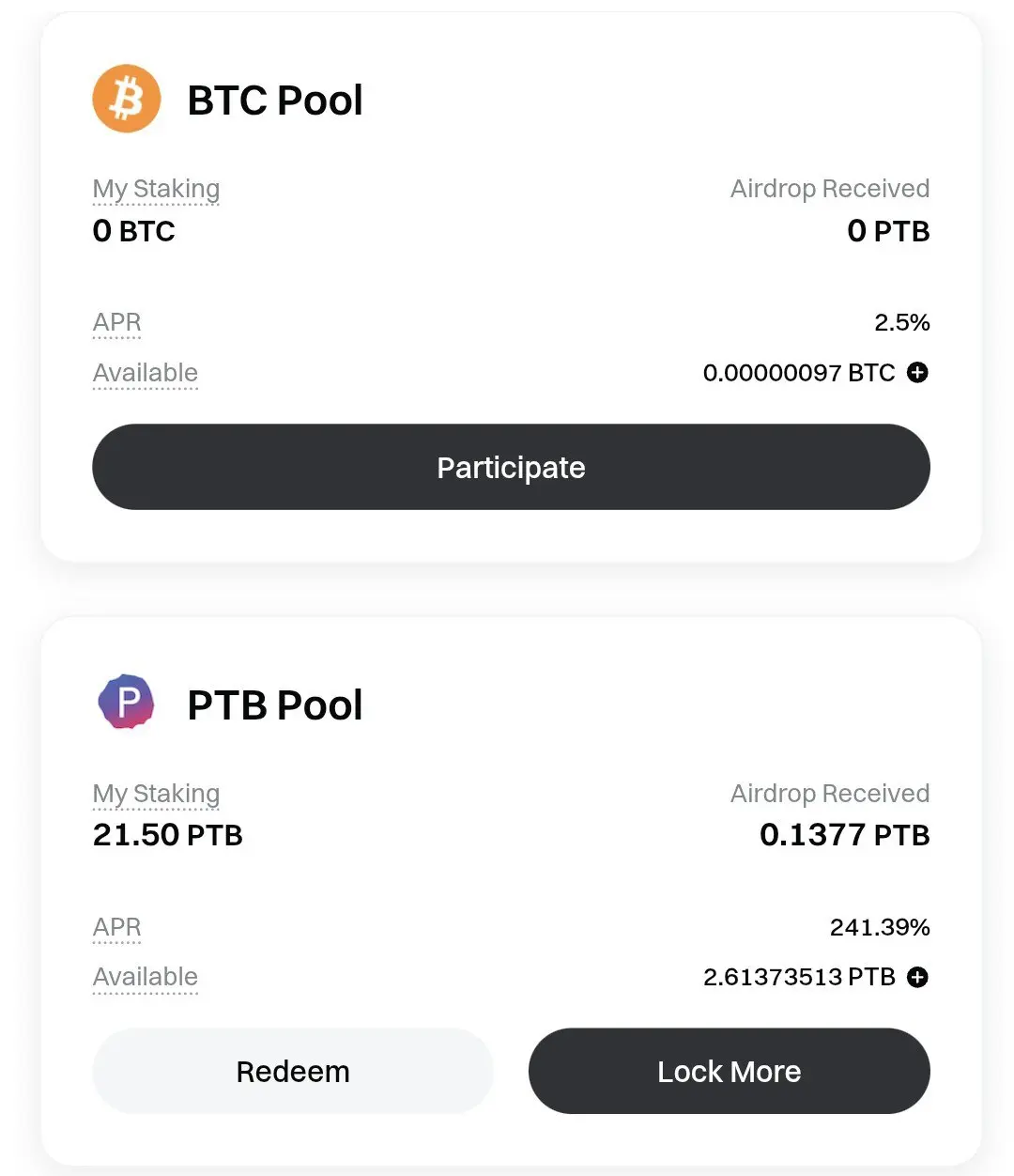
Task: Click the Participate button in BTC Pool
Action: [x=511, y=467]
